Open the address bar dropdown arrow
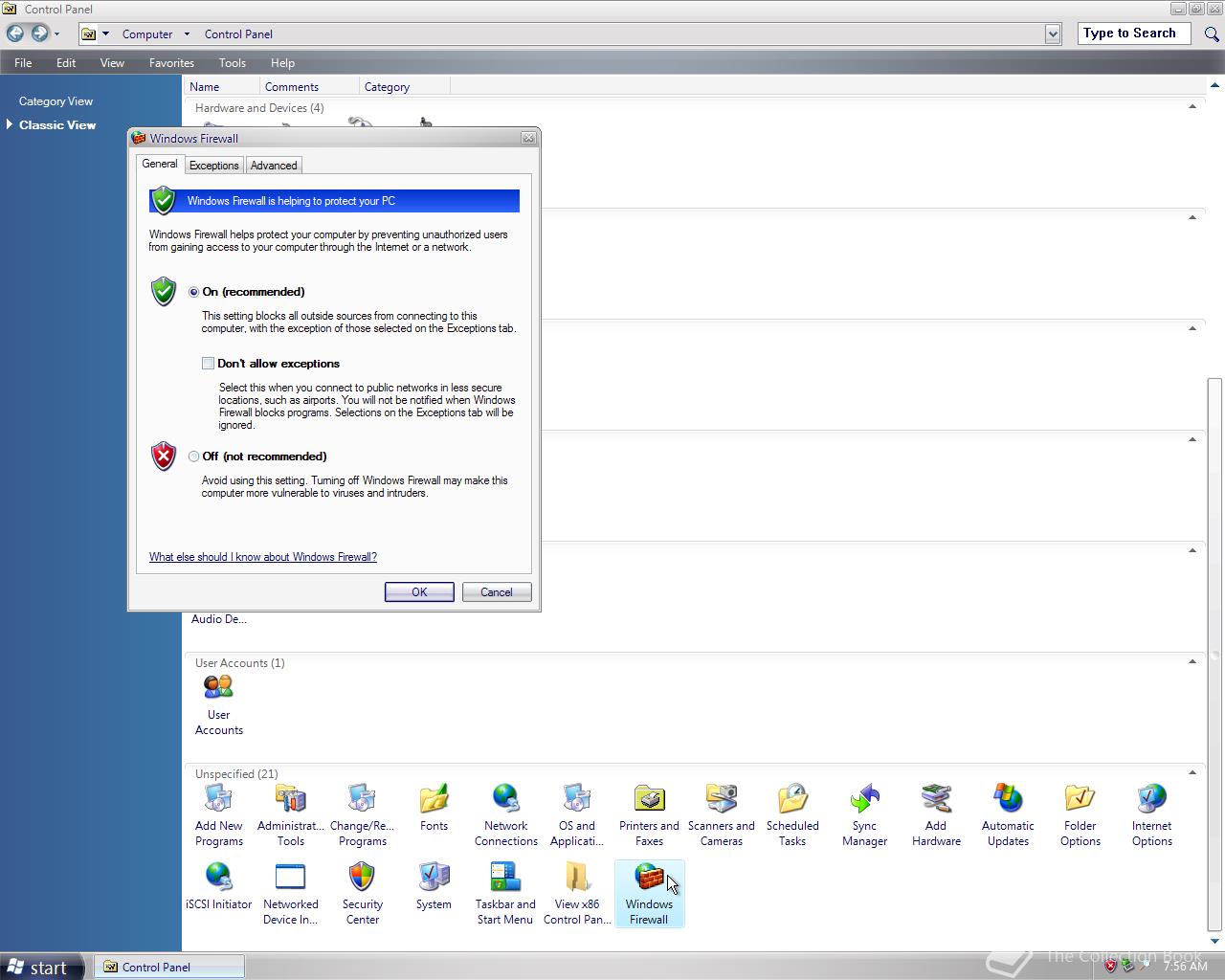This screenshot has width=1225, height=980. point(1053,34)
